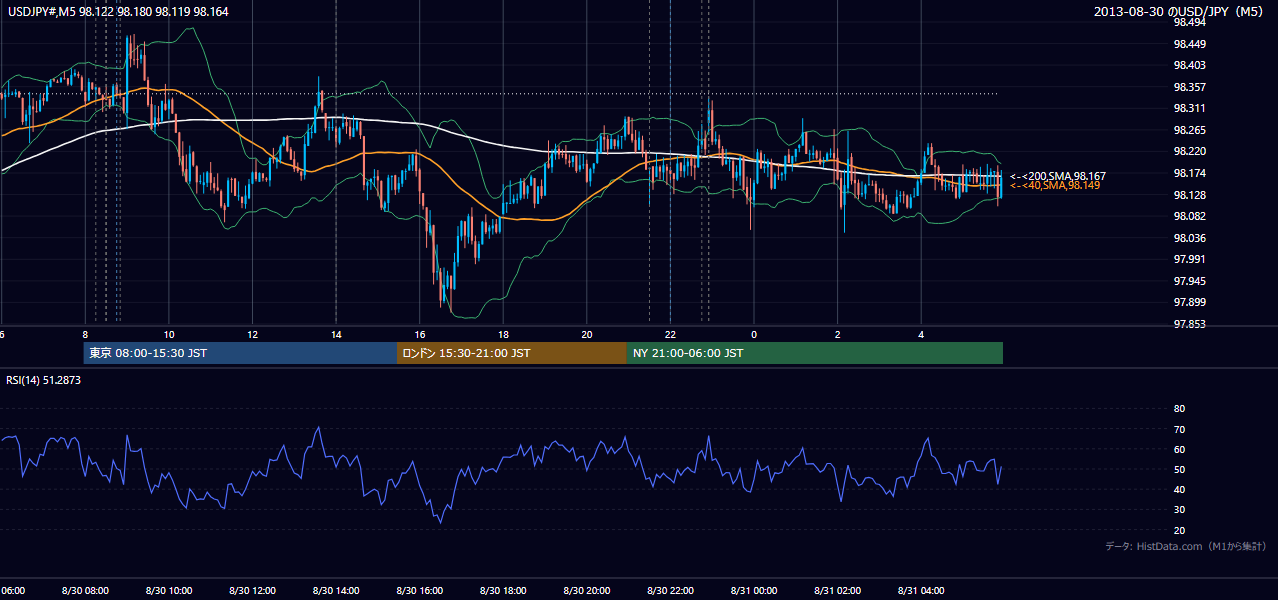Click the 8/30 18:00 bottom time label

503,591
